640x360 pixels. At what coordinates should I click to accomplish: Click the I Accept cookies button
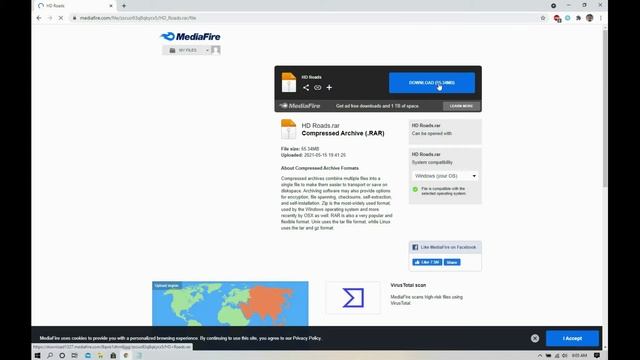click(x=572, y=338)
